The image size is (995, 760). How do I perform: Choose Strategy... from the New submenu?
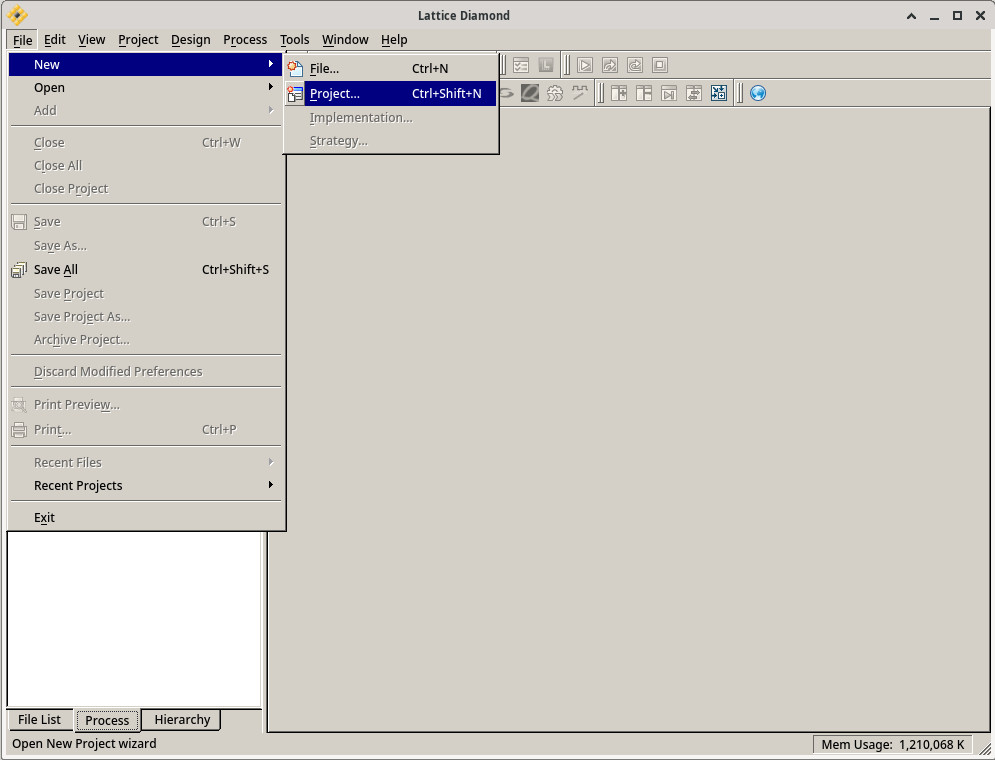pyautogui.click(x=390, y=141)
